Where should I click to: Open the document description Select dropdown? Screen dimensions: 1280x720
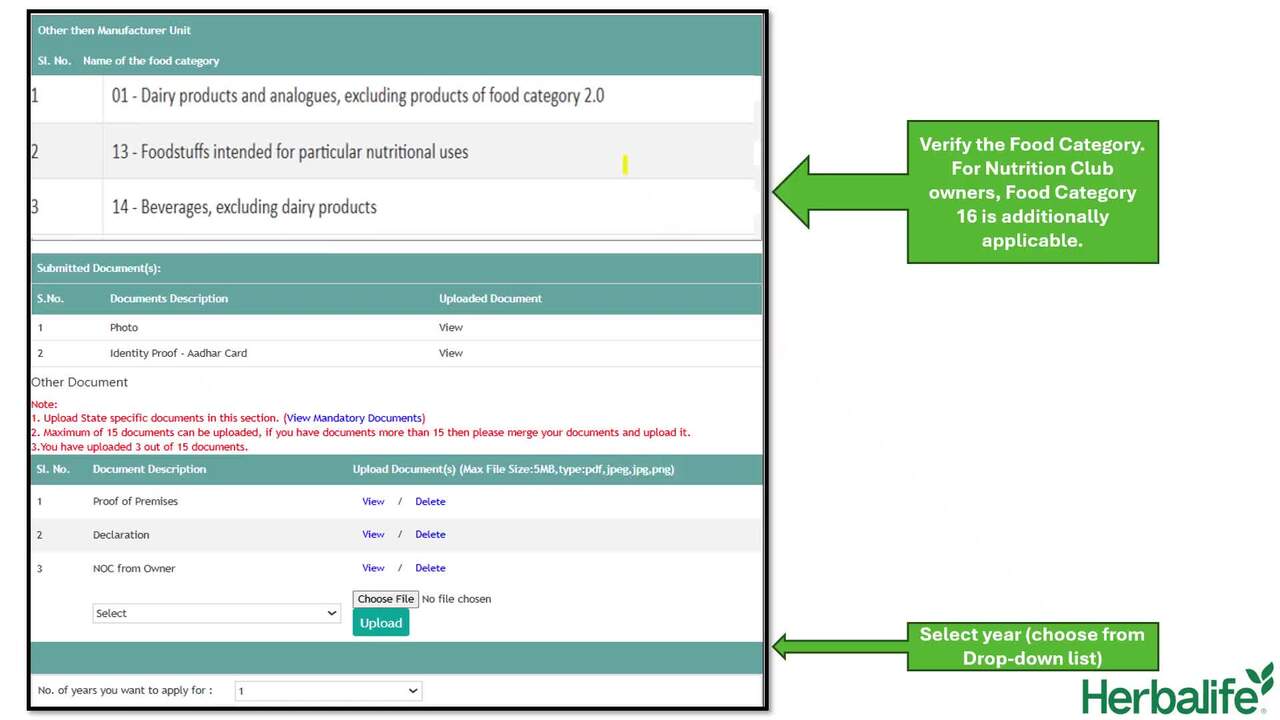(x=216, y=613)
